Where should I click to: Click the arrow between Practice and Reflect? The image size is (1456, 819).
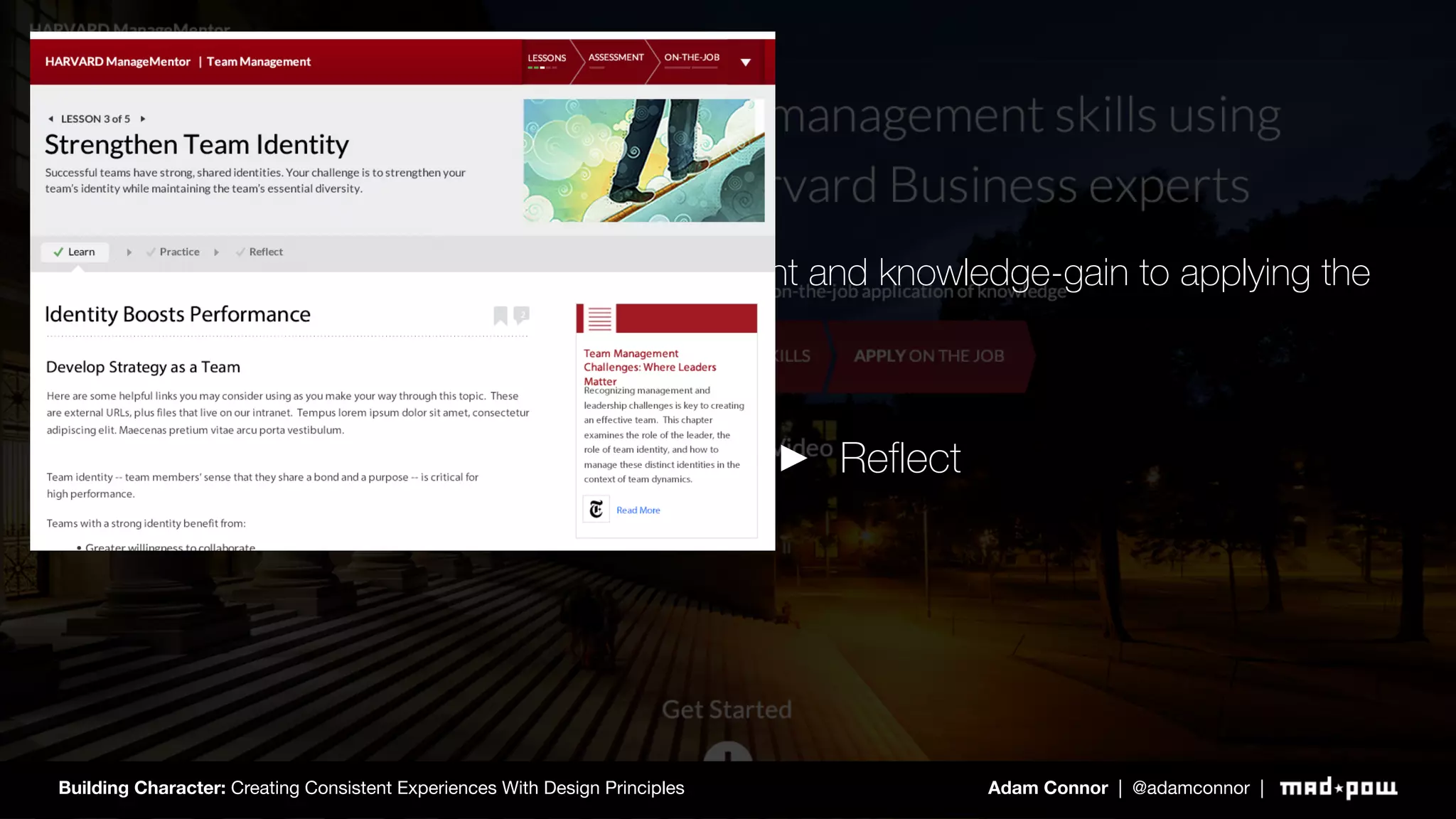216,252
